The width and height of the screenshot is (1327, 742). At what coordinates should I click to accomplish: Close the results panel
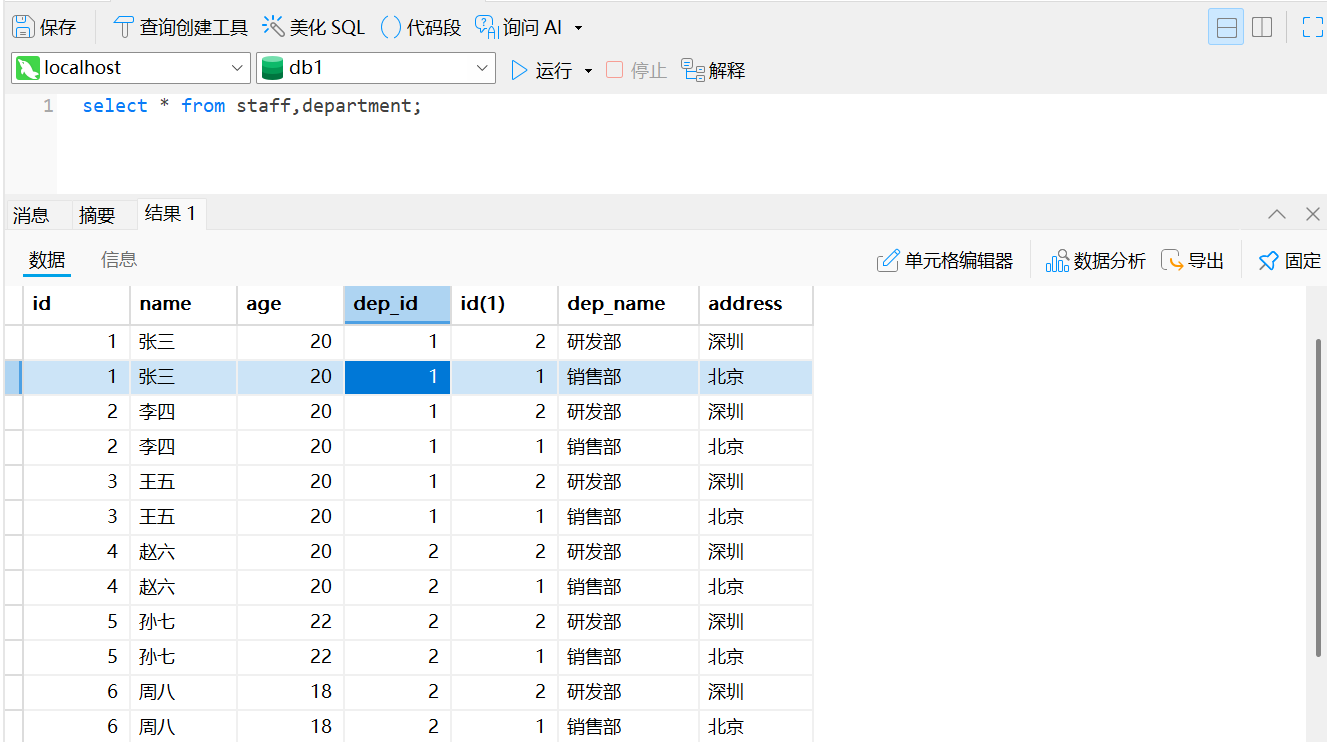click(x=1313, y=214)
